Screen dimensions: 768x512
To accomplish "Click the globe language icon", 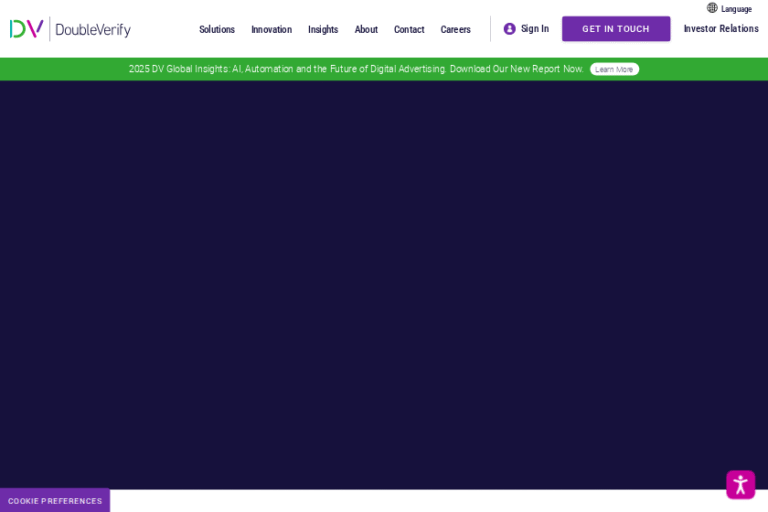I will click(x=712, y=8).
